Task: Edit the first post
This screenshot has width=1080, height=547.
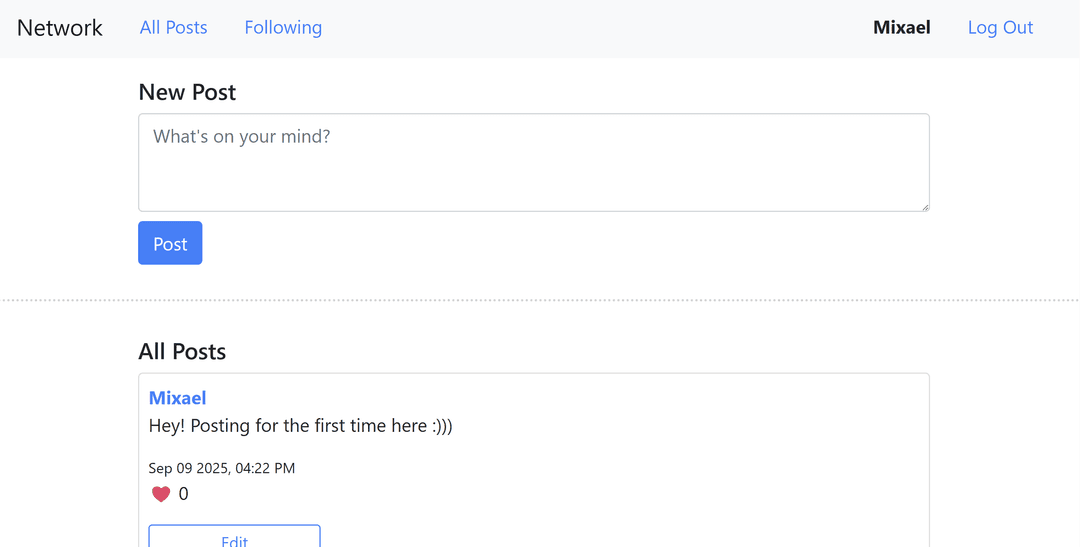Action: [x=234, y=539]
